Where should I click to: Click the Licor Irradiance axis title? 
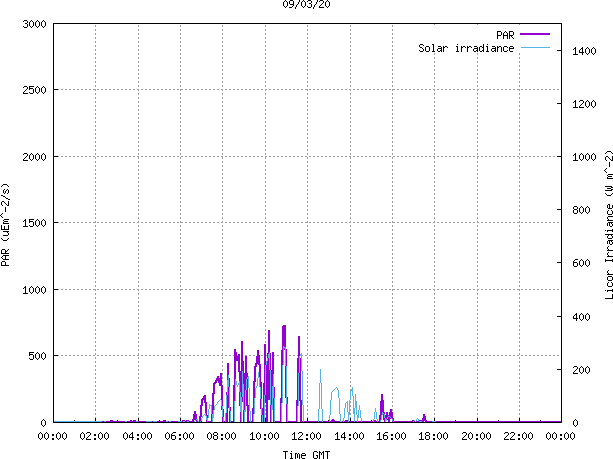[608, 225]
